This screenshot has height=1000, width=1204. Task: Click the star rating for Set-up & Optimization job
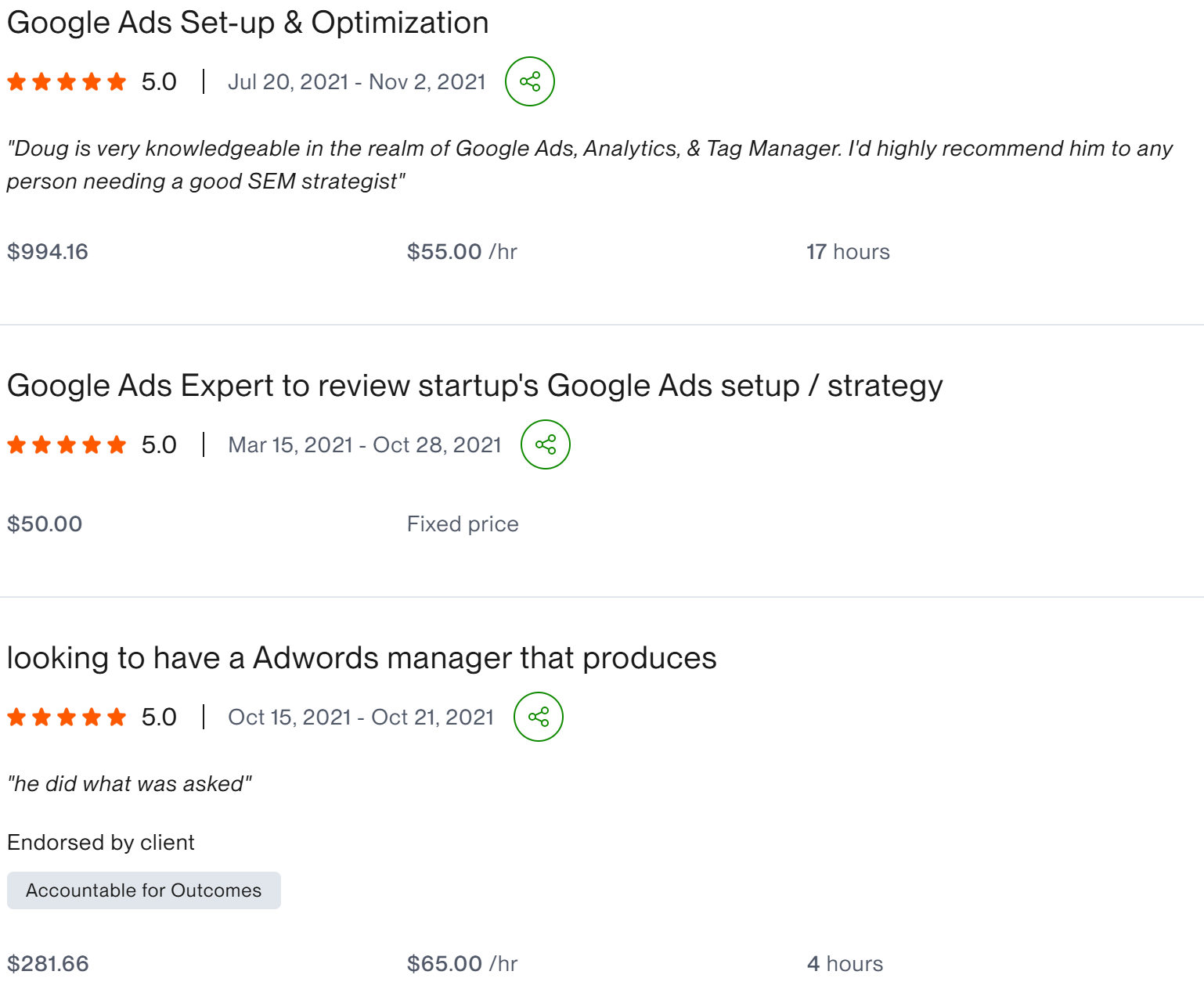coord(67,81)
